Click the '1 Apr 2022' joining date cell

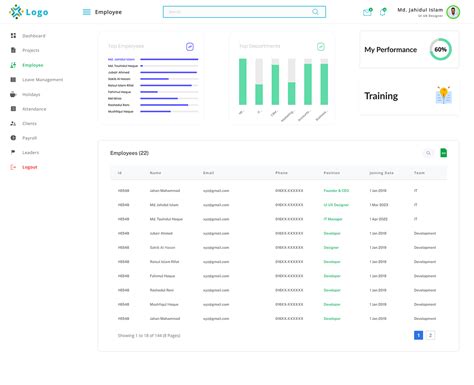(378, 219)
